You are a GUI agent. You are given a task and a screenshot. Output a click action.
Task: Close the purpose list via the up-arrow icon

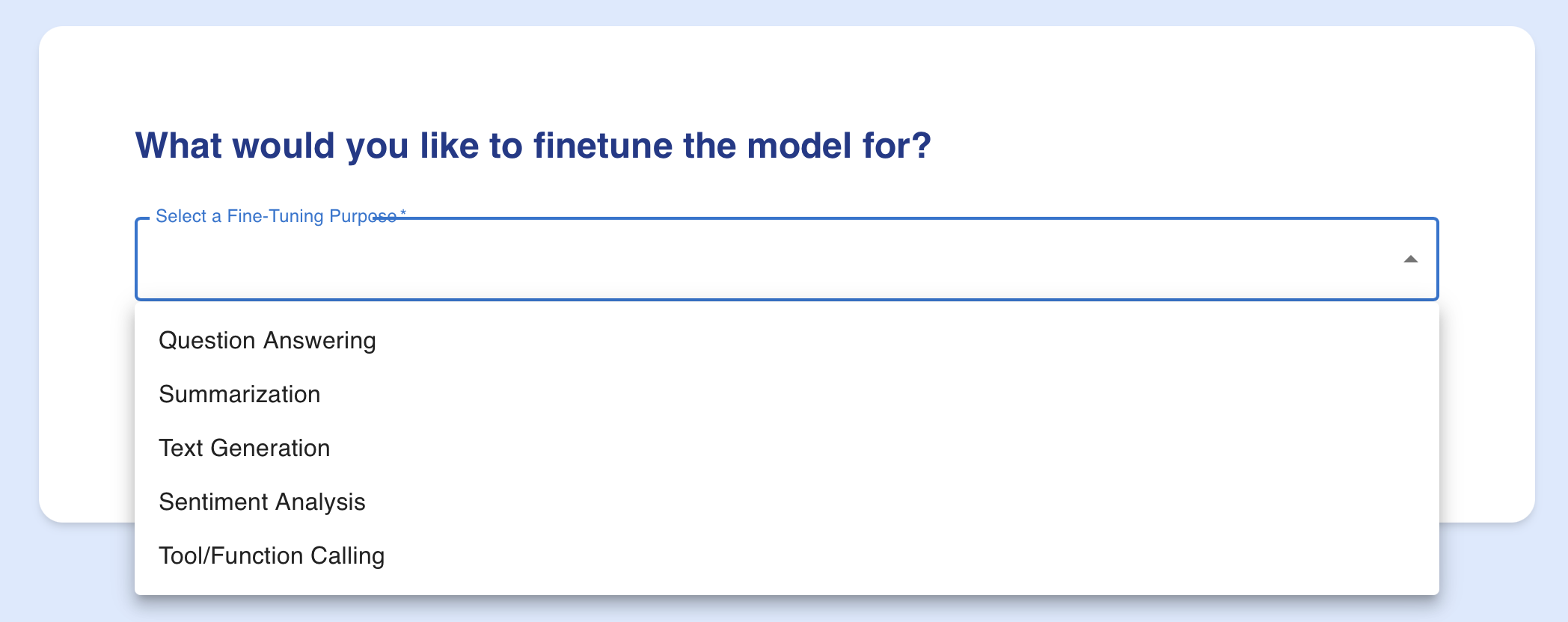(1410, 259)
